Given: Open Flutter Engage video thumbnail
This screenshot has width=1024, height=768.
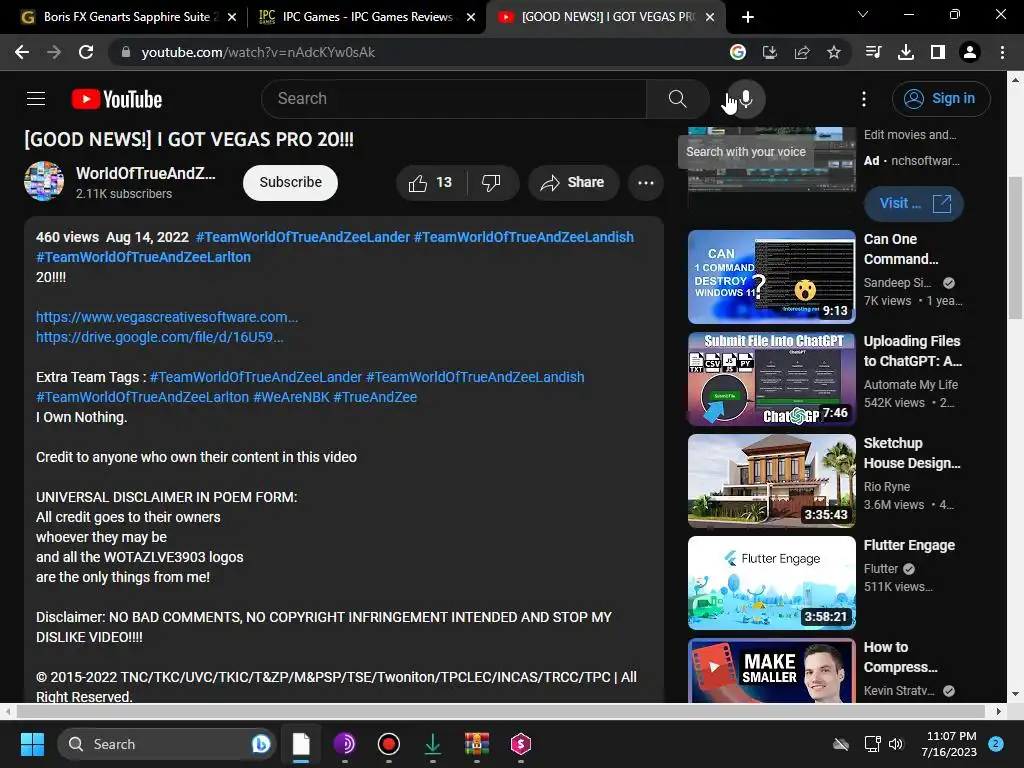Looking at the screenshot, I should click(x=771, y=583).
